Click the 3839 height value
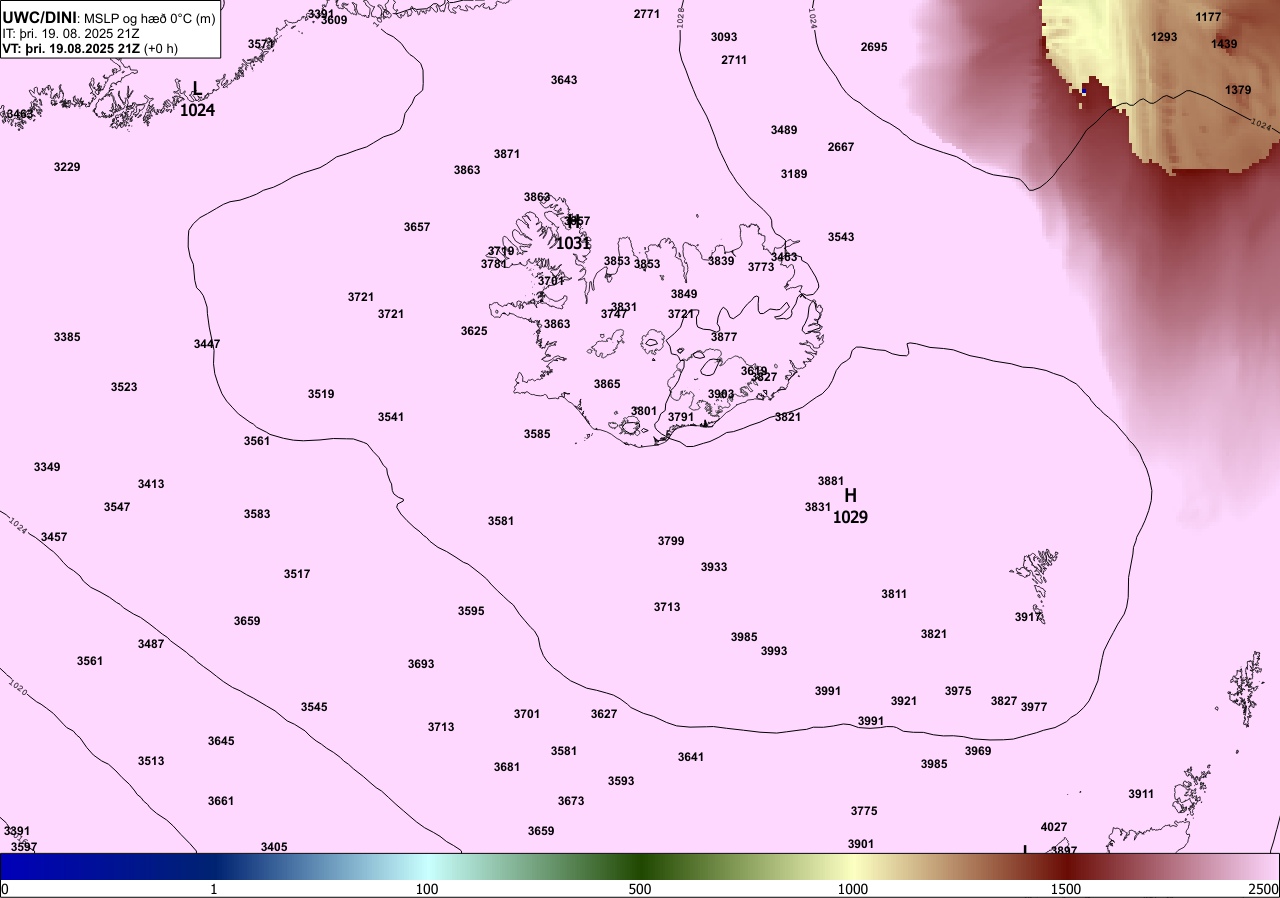The image size is (1280, 898). tap(721, 261)
